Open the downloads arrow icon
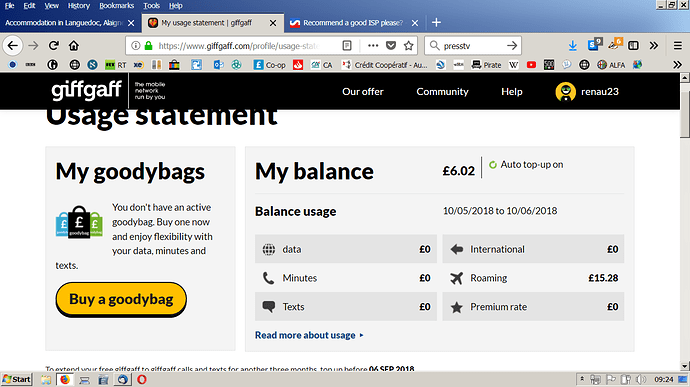This screenshot has width=690, height=387. [573, 45]
